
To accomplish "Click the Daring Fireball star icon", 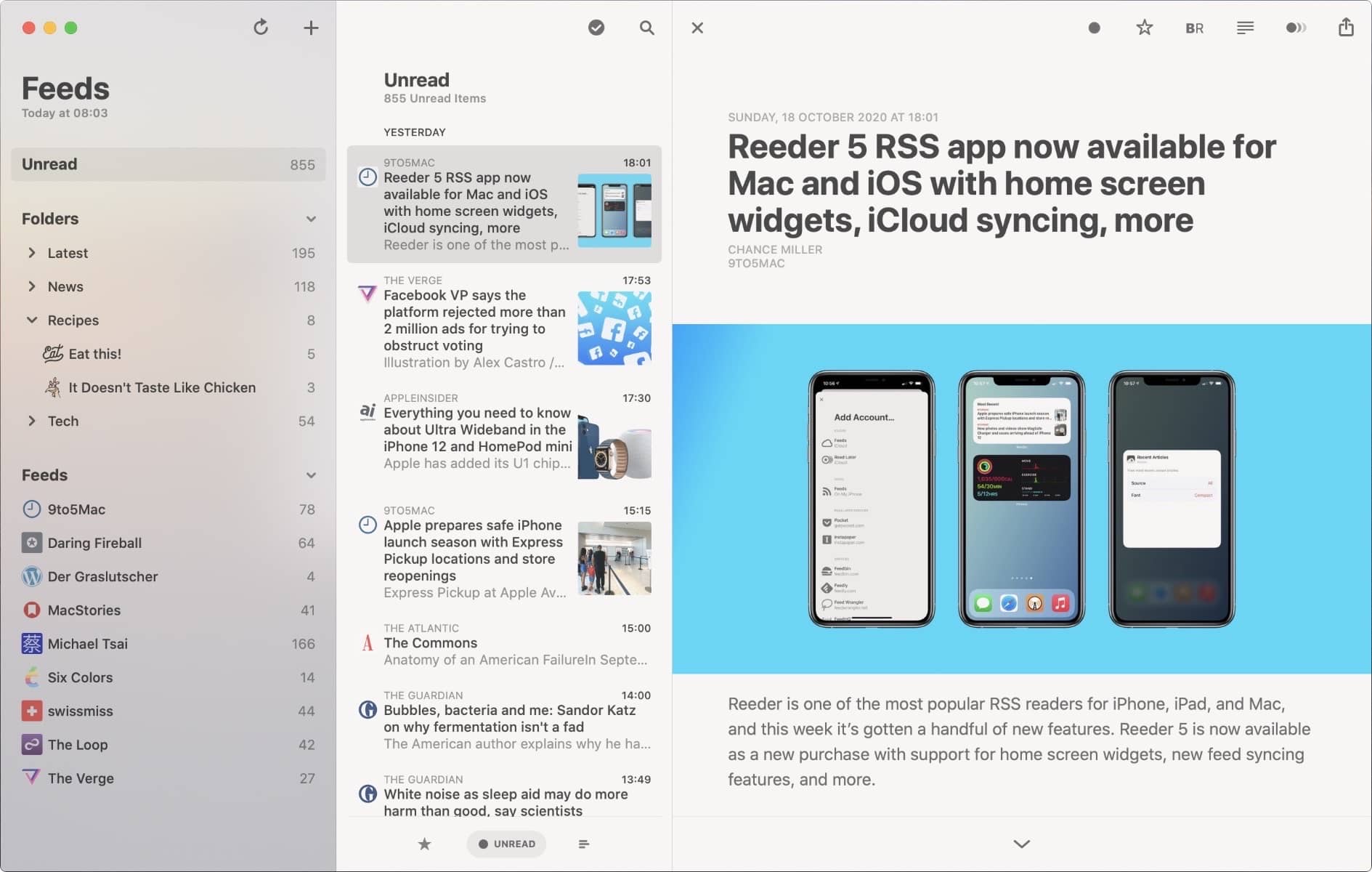I will click(x=32, y=542).
